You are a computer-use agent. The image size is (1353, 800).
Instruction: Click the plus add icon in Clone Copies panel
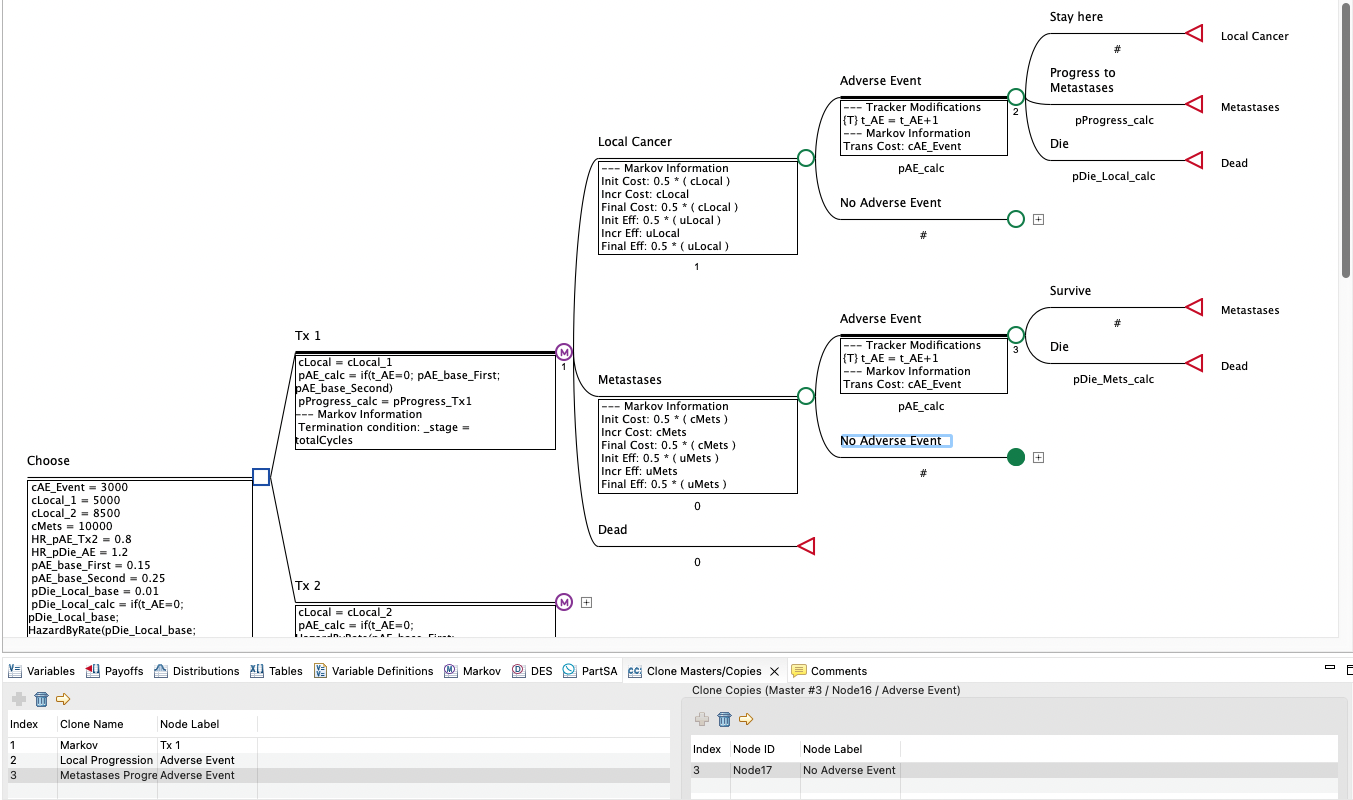[x=701, y=719]
